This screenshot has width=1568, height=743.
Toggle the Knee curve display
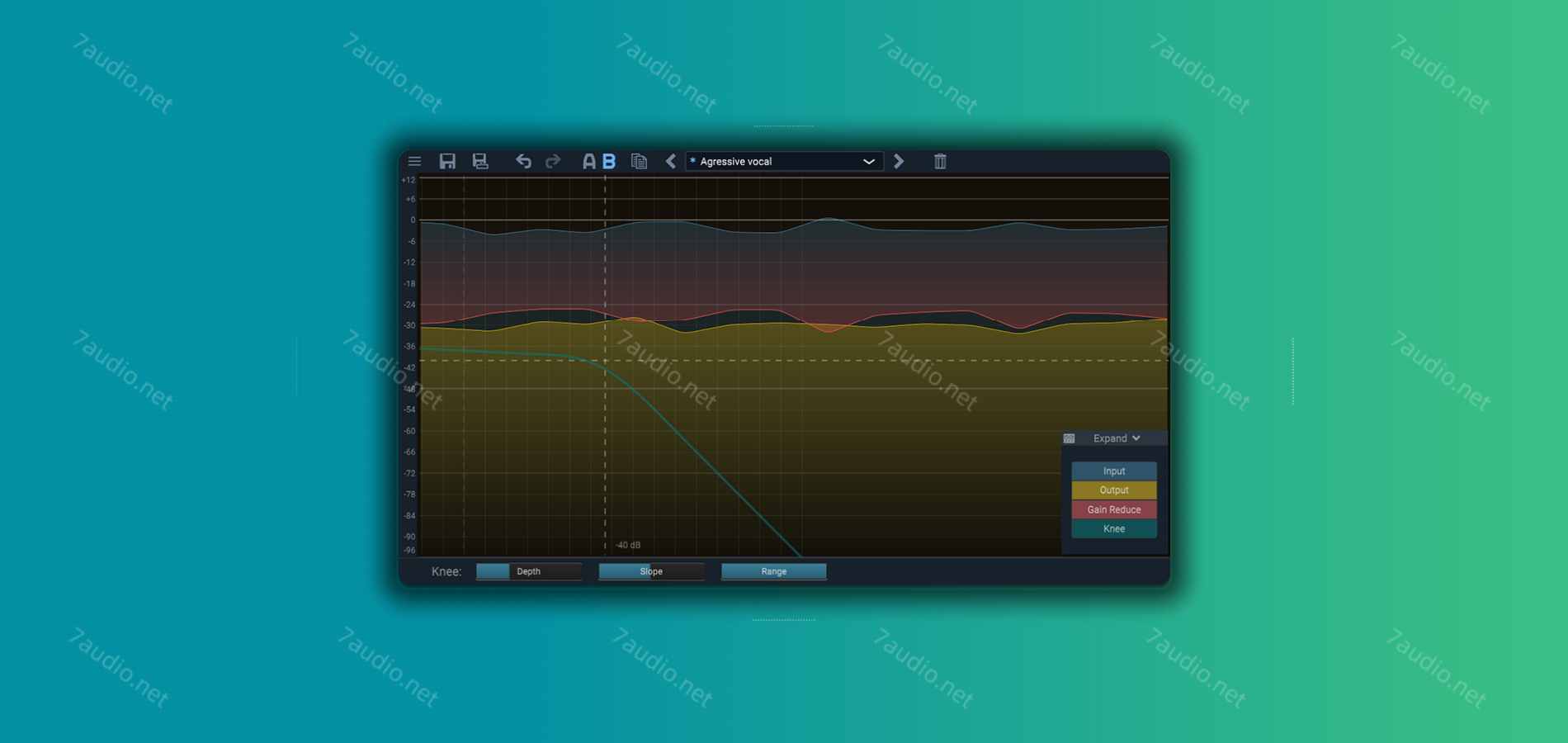coord(1114,528)
